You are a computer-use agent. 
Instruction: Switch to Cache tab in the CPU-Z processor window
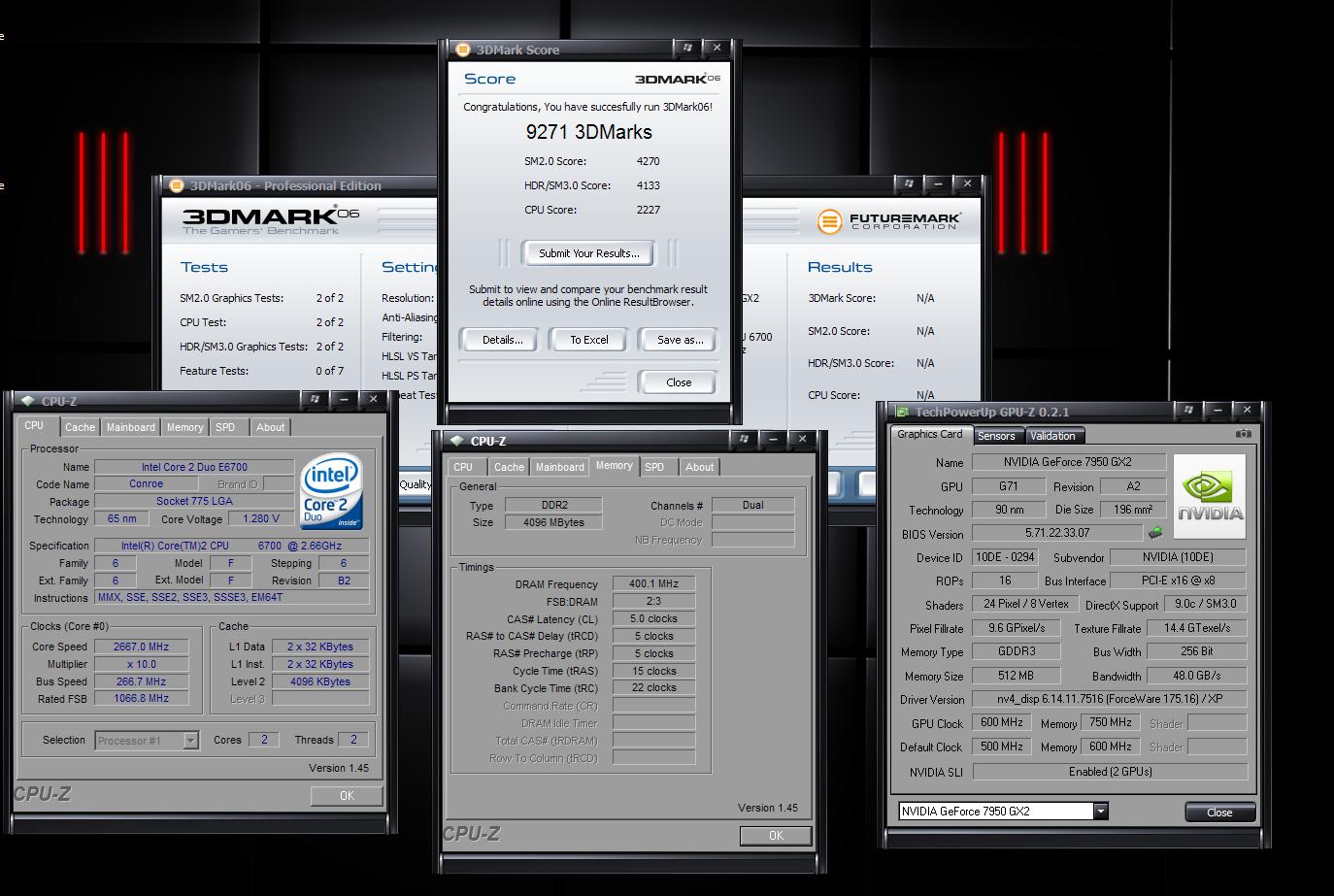click(80, 427)
